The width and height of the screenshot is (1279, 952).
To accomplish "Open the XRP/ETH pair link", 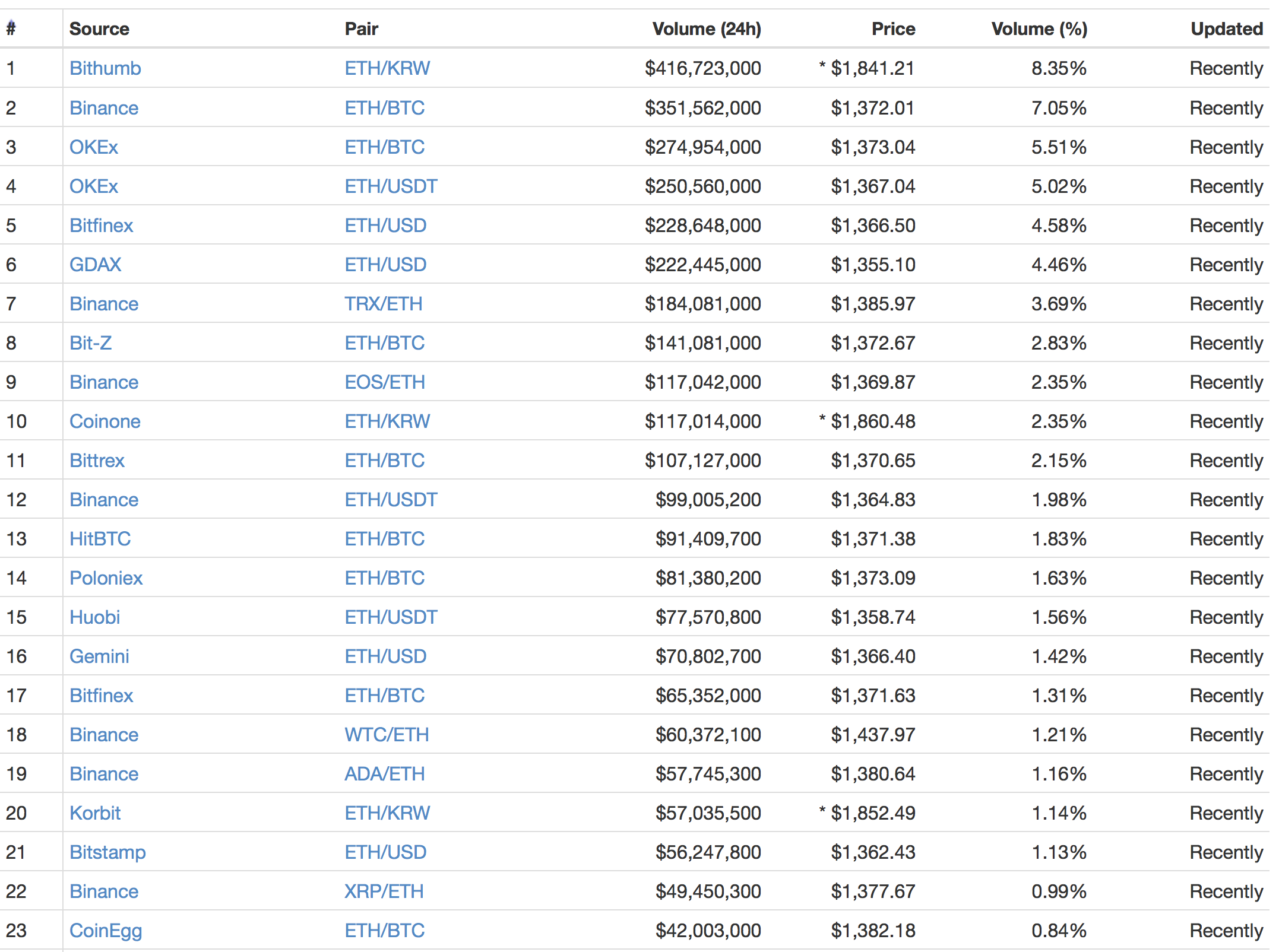I will tap(384, 891).
